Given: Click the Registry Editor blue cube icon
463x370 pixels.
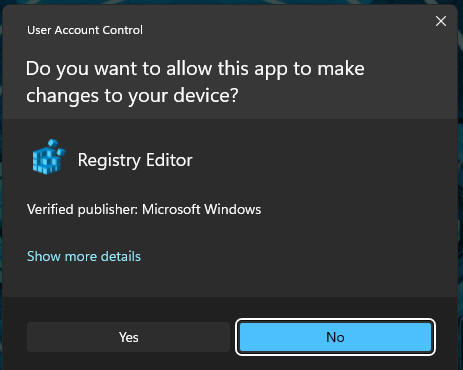Looking at the screenshot, I should [x=49, y=157].
